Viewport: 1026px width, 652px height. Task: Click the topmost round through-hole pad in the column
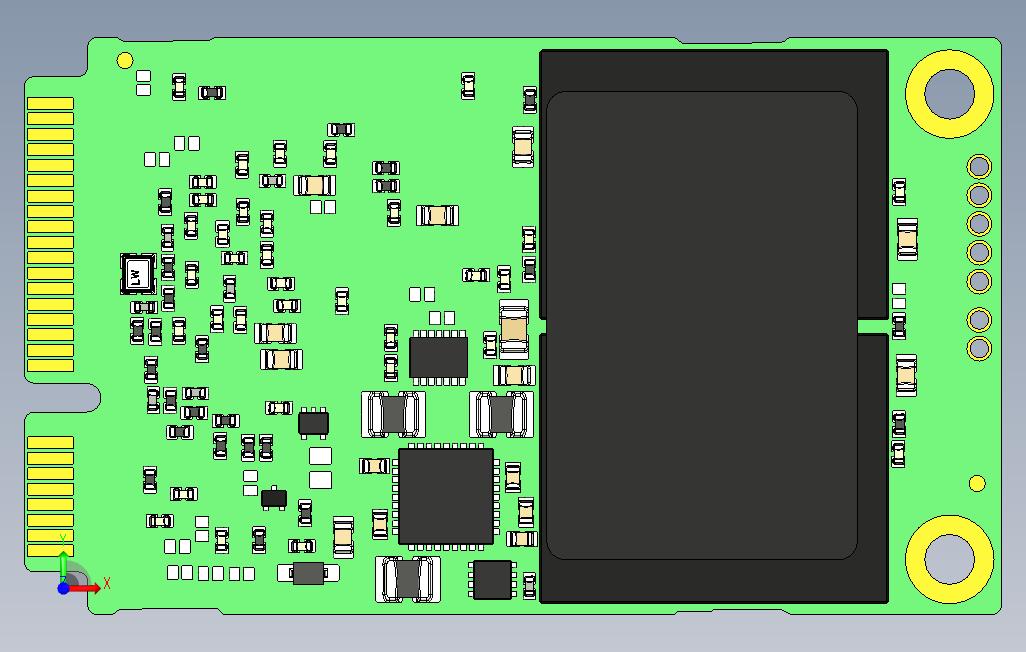coord(979,166)
